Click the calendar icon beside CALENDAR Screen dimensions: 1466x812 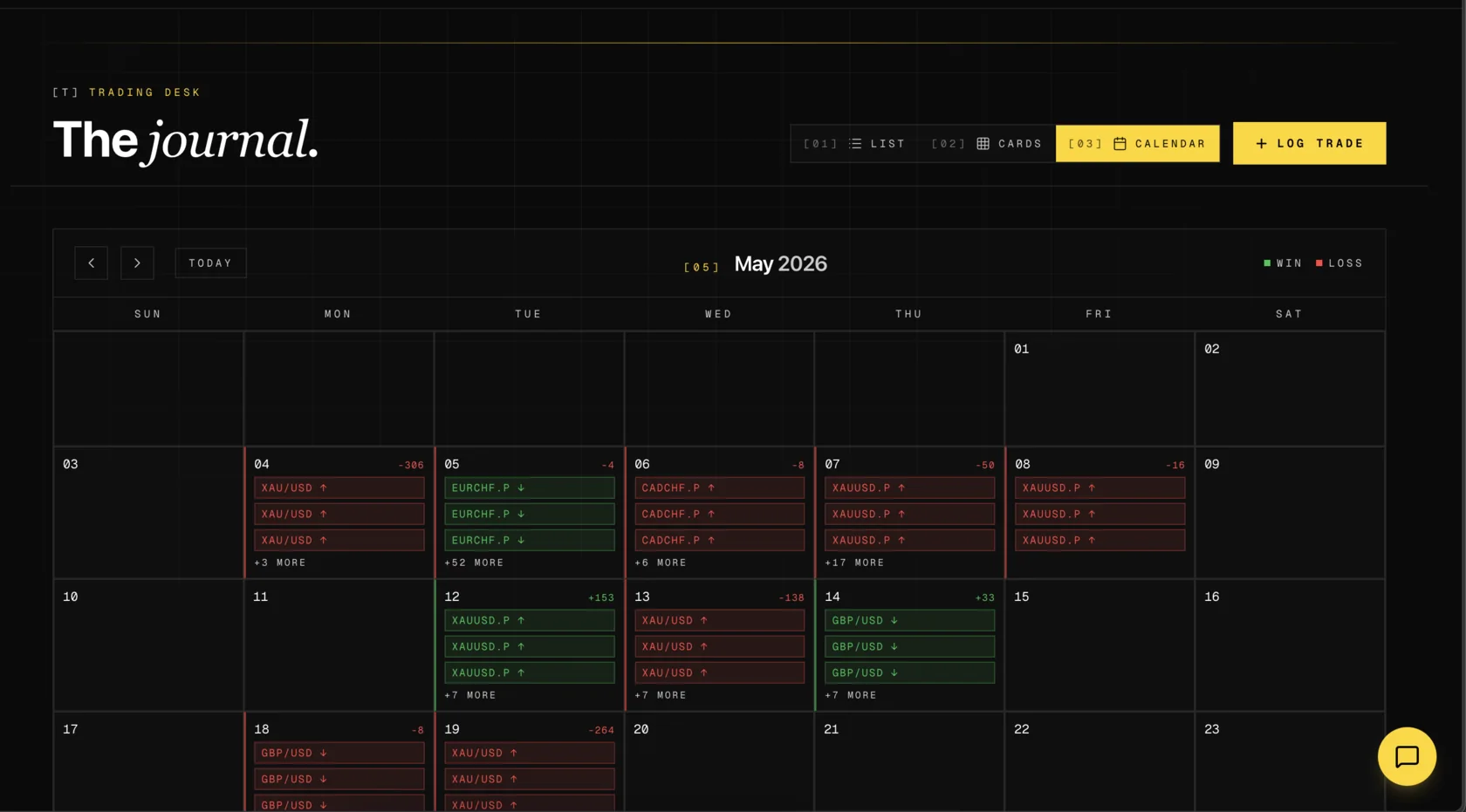point(1120,144)
